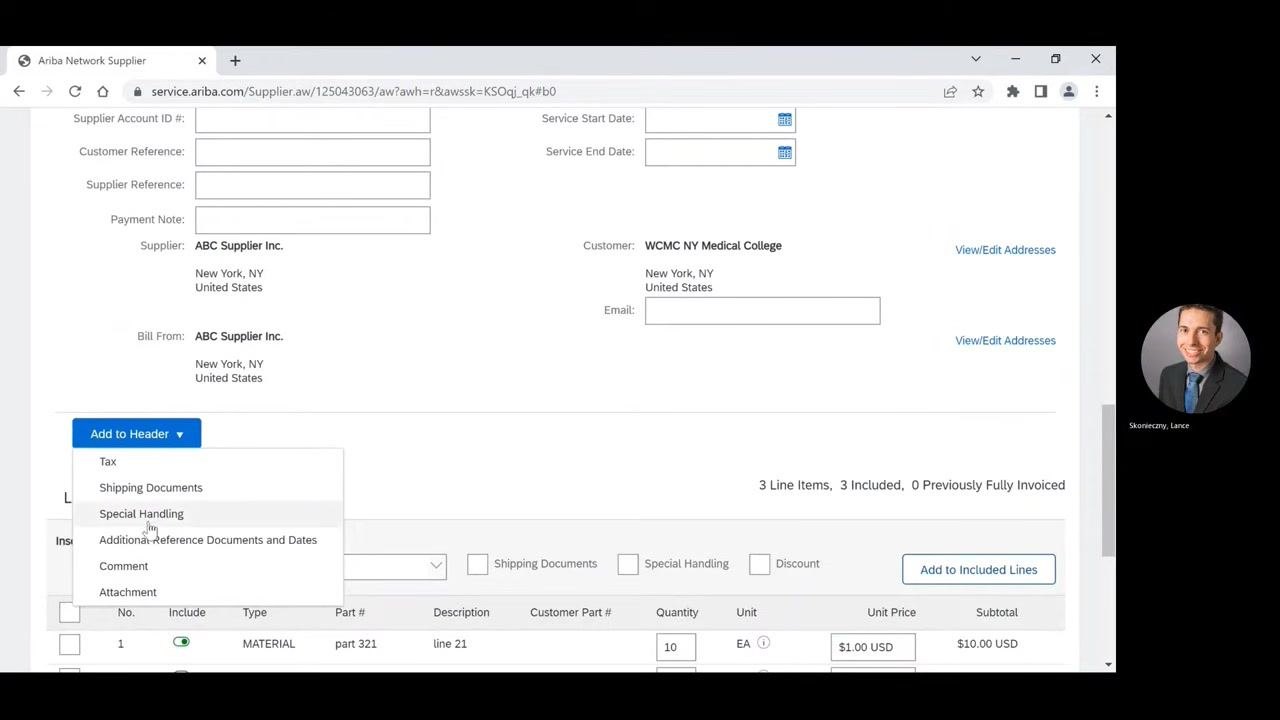Image resolution: width=1280 pixels, height=720 pixels.
Task: Click 'part 321' in line 1
Action: click(x=356, y=644)
